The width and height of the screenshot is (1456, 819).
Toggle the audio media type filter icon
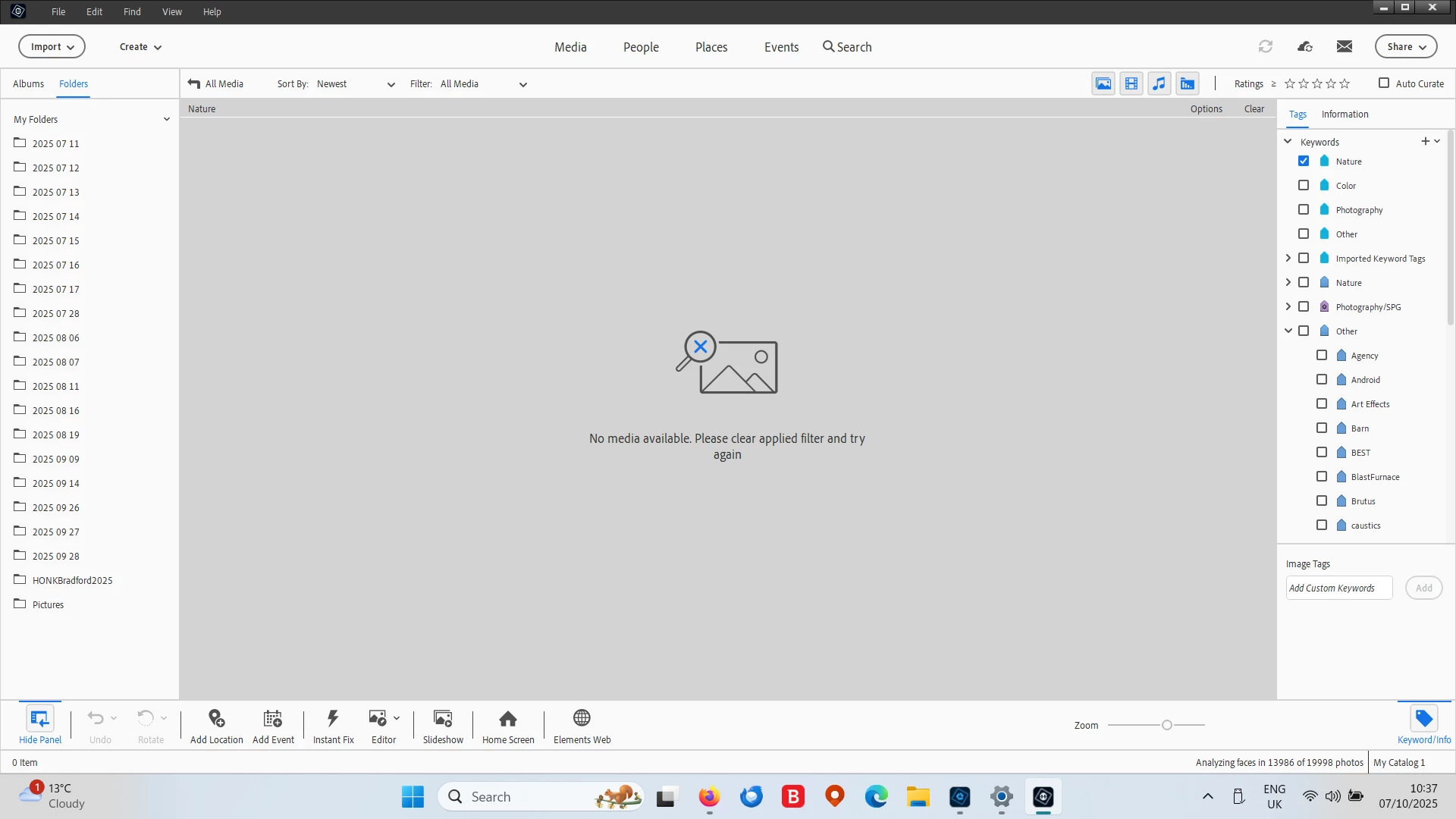(x=1159, y=83)
